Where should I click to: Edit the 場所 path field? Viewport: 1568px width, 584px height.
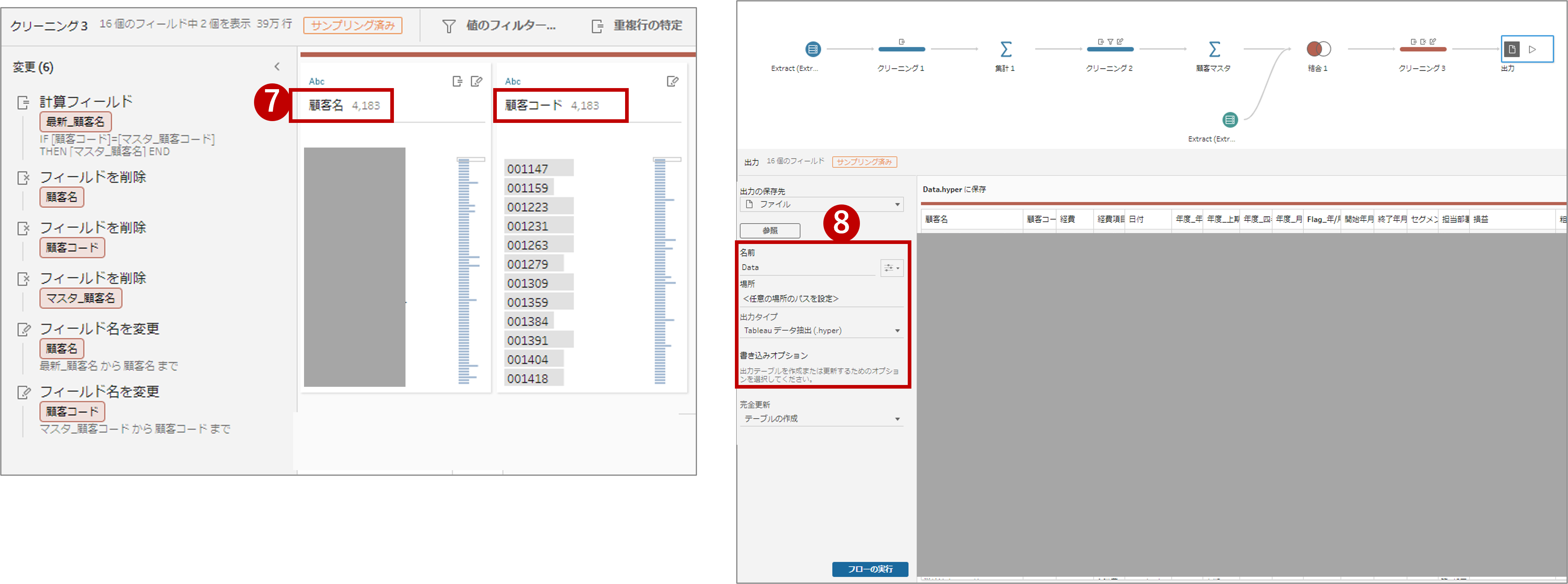(x=821, y=298)
